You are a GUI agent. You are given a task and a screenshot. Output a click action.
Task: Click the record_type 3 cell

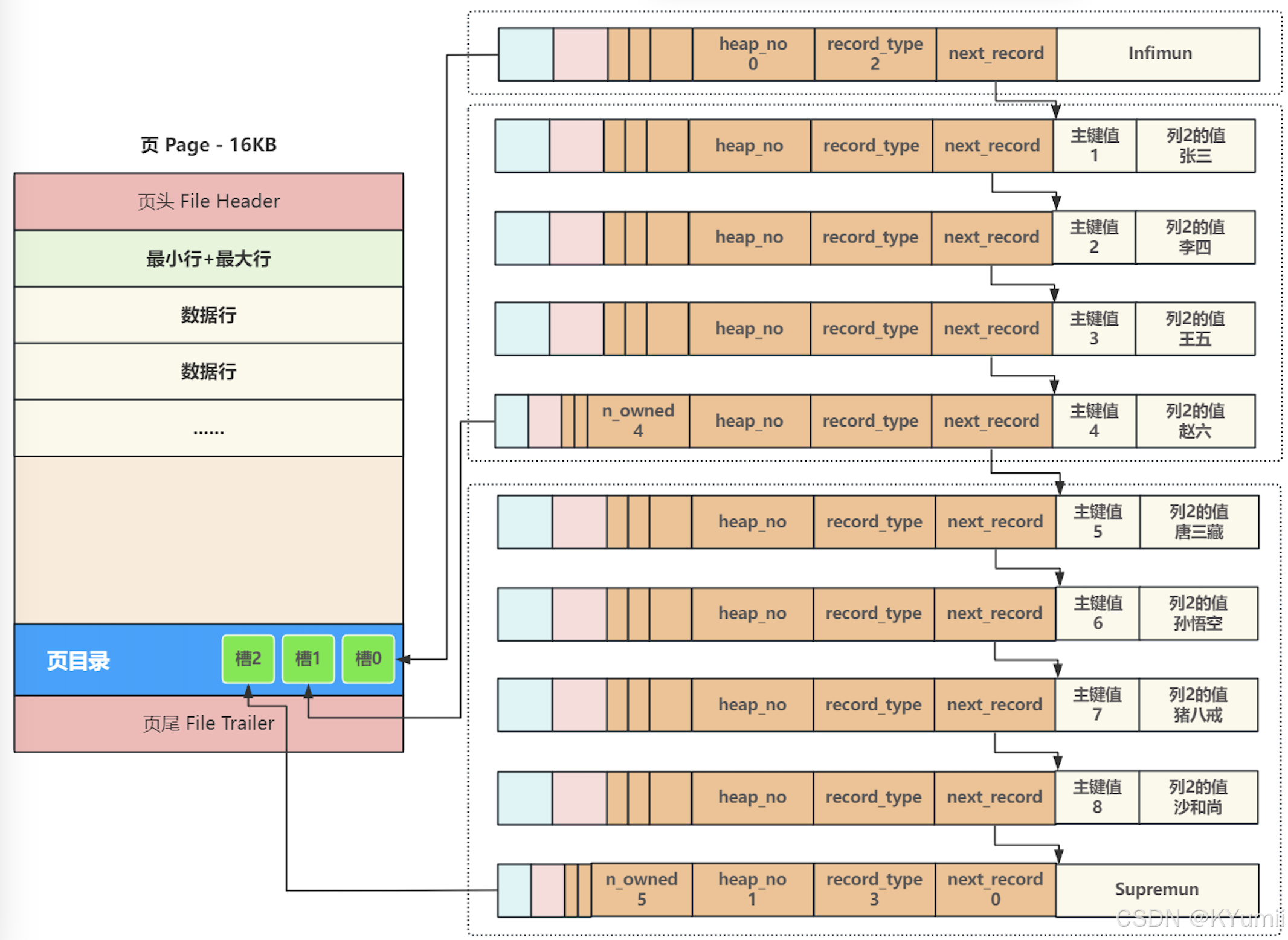tap(874, 890)
